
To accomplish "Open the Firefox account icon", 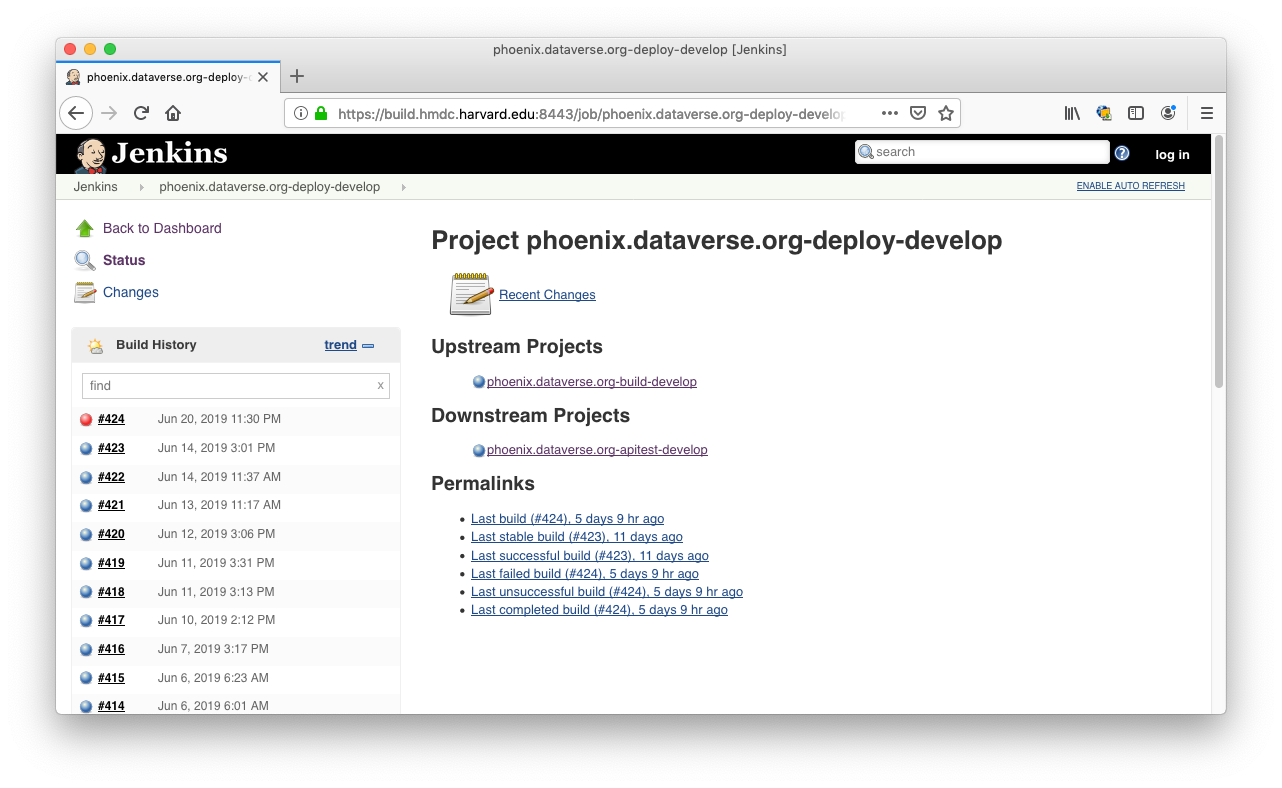I will point(1168,113).
